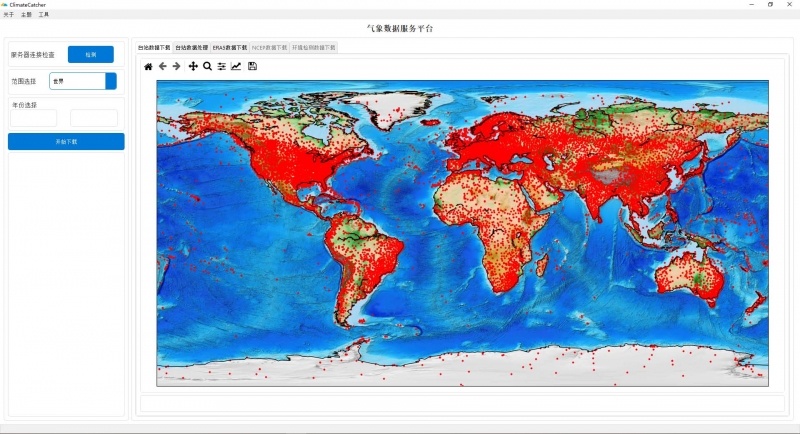Open subplot configuration sliders
Image resolution: width=800 pixels, height=434 pixels.
221,66
